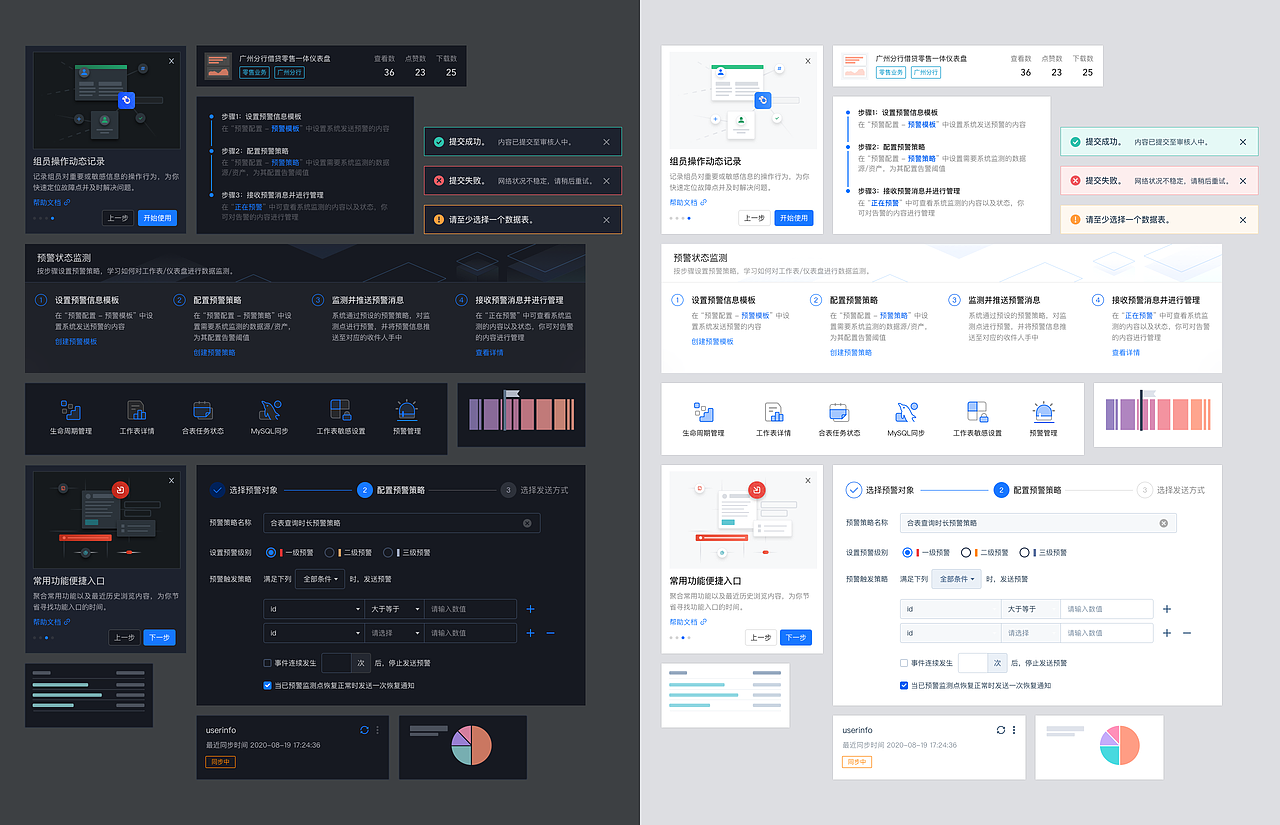Open 大于等于 operator dropdown in light form
Image resolution: width=1280 pixels, height=825 pixels.
[1030, 609]
